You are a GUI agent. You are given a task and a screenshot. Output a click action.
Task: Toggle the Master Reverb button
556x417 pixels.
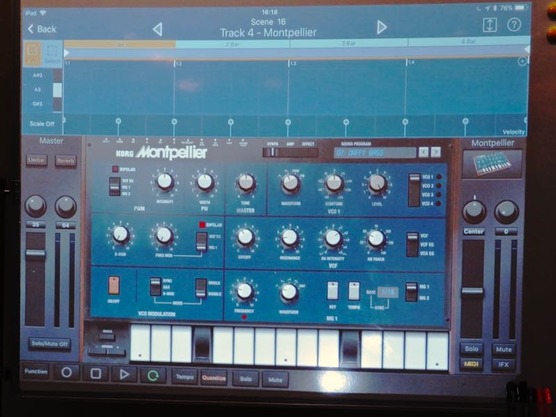[x=66, y=161]
